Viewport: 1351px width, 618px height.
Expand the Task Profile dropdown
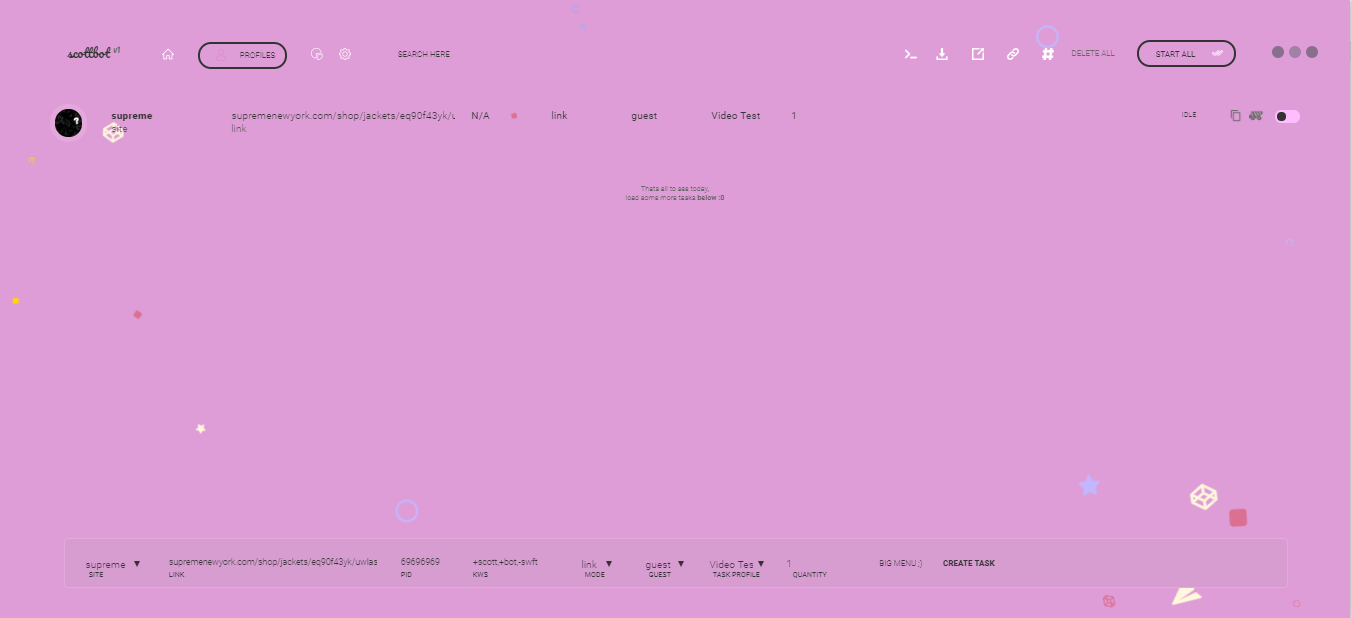point(737,564)
